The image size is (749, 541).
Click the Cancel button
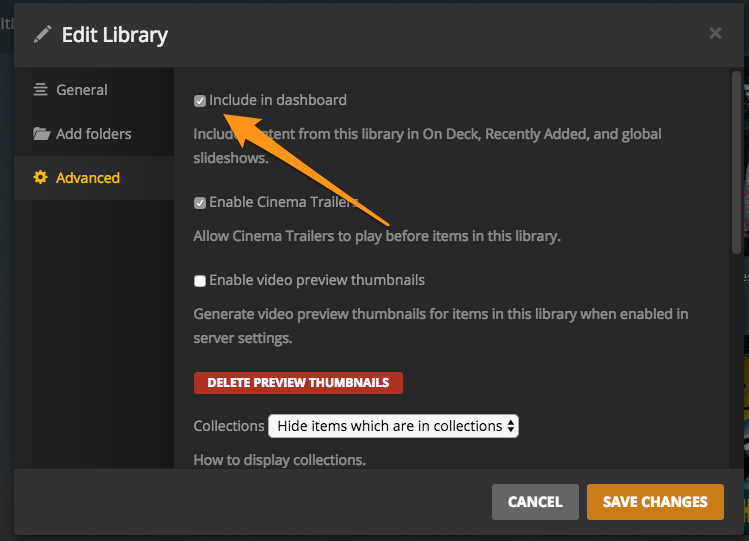(535, 502)
